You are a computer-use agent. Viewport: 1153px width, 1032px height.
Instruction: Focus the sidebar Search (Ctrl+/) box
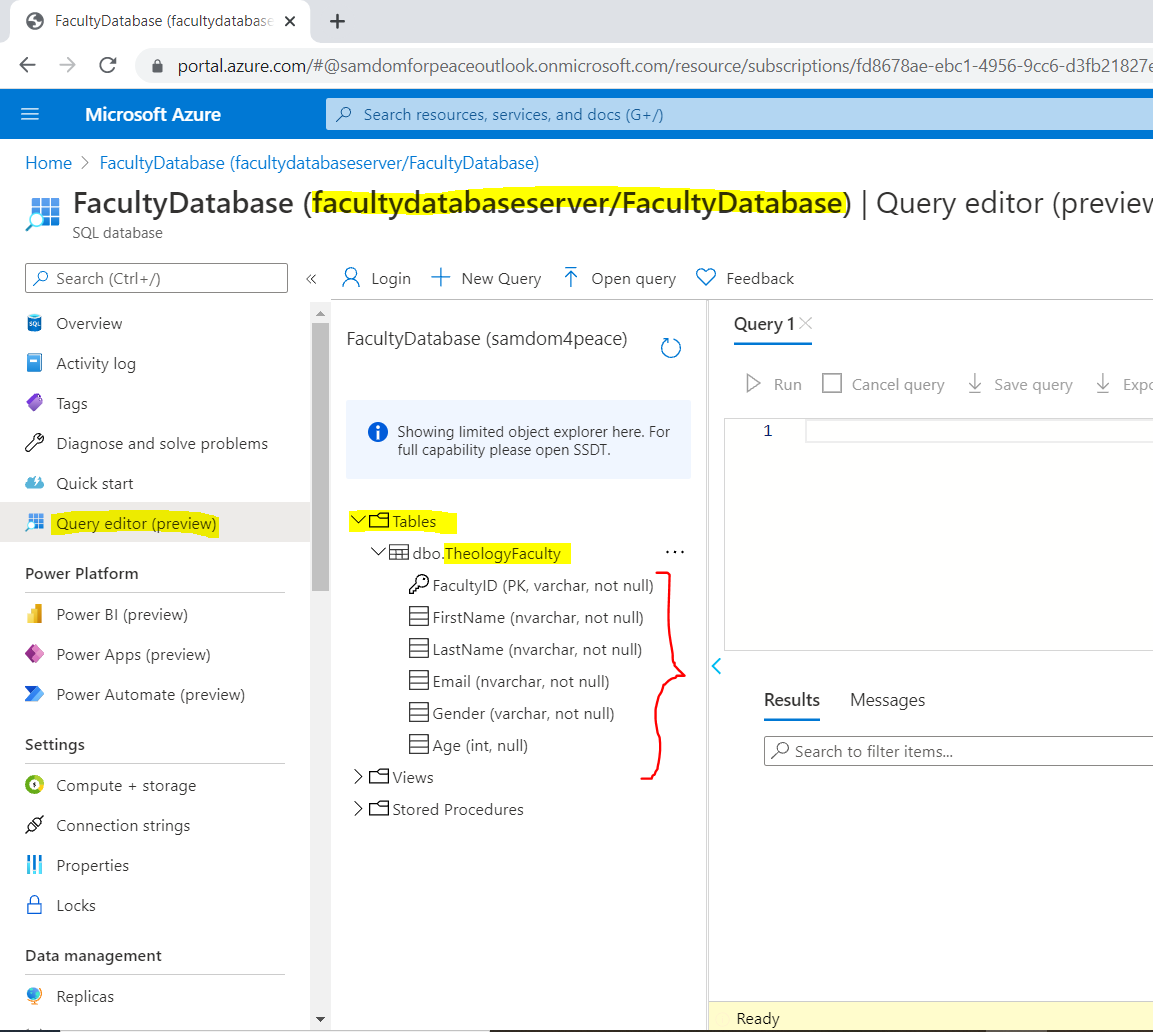(157, 278)
